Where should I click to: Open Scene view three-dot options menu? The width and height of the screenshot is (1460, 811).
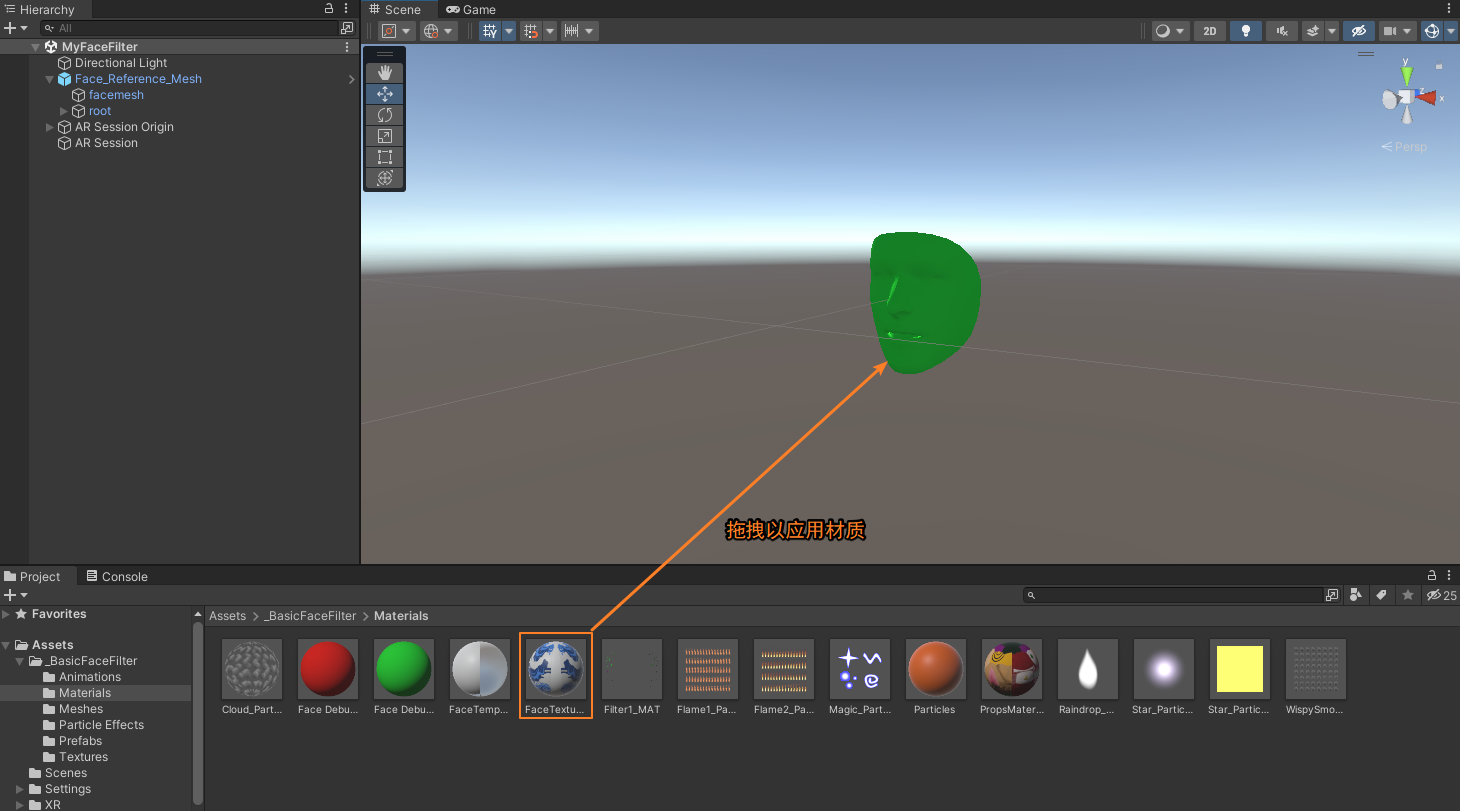[1450, 9]
